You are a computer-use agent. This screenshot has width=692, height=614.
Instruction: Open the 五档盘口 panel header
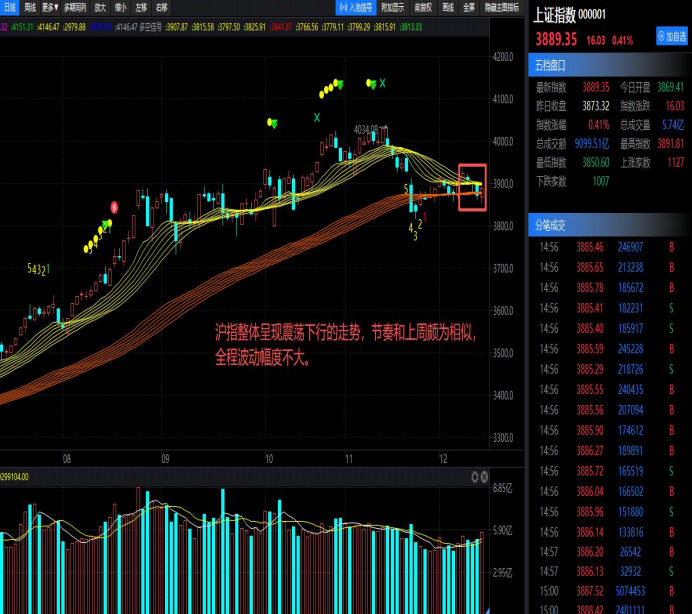point(610,65)
